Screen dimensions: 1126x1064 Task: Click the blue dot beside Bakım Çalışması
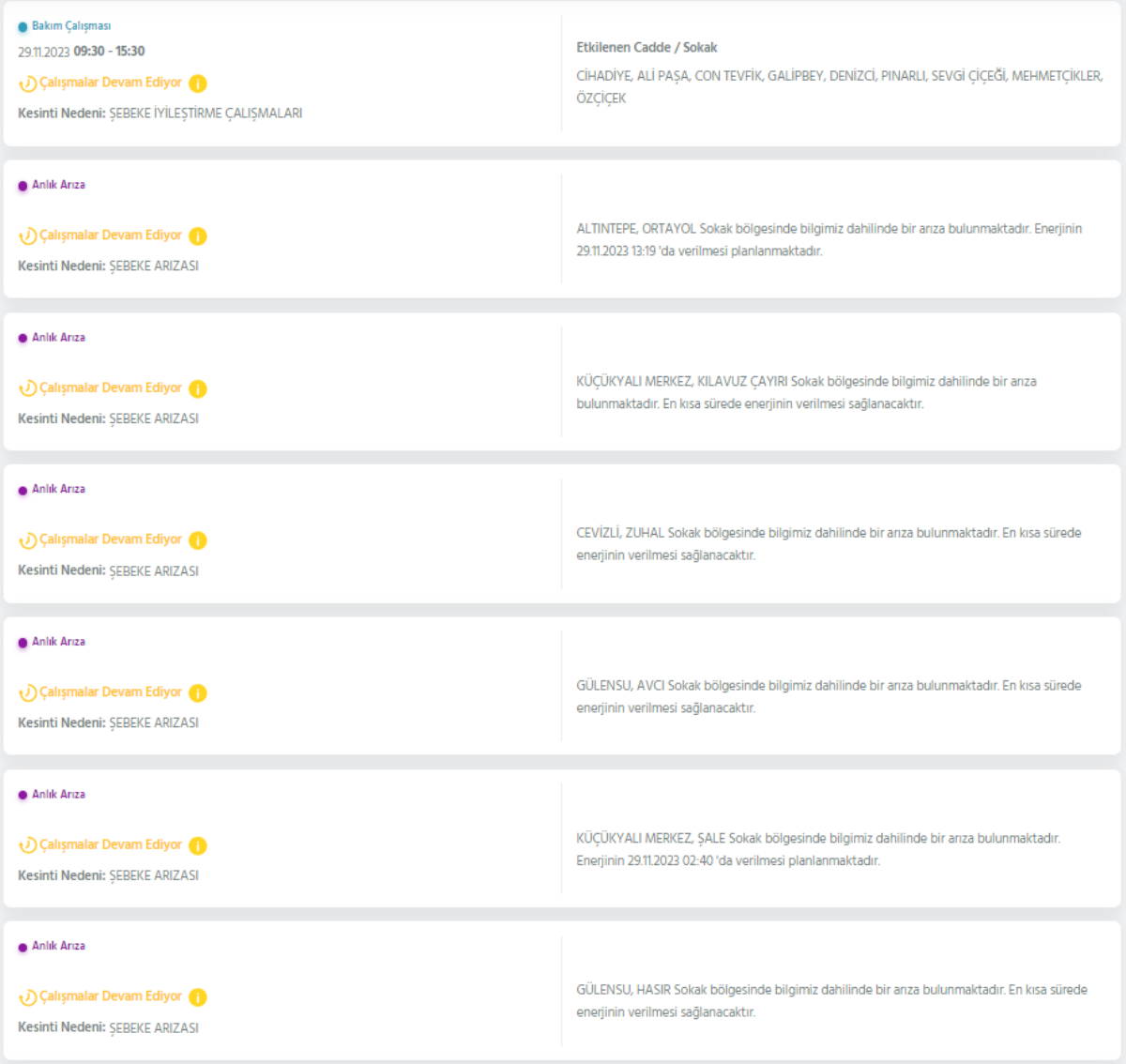(23, 27)
